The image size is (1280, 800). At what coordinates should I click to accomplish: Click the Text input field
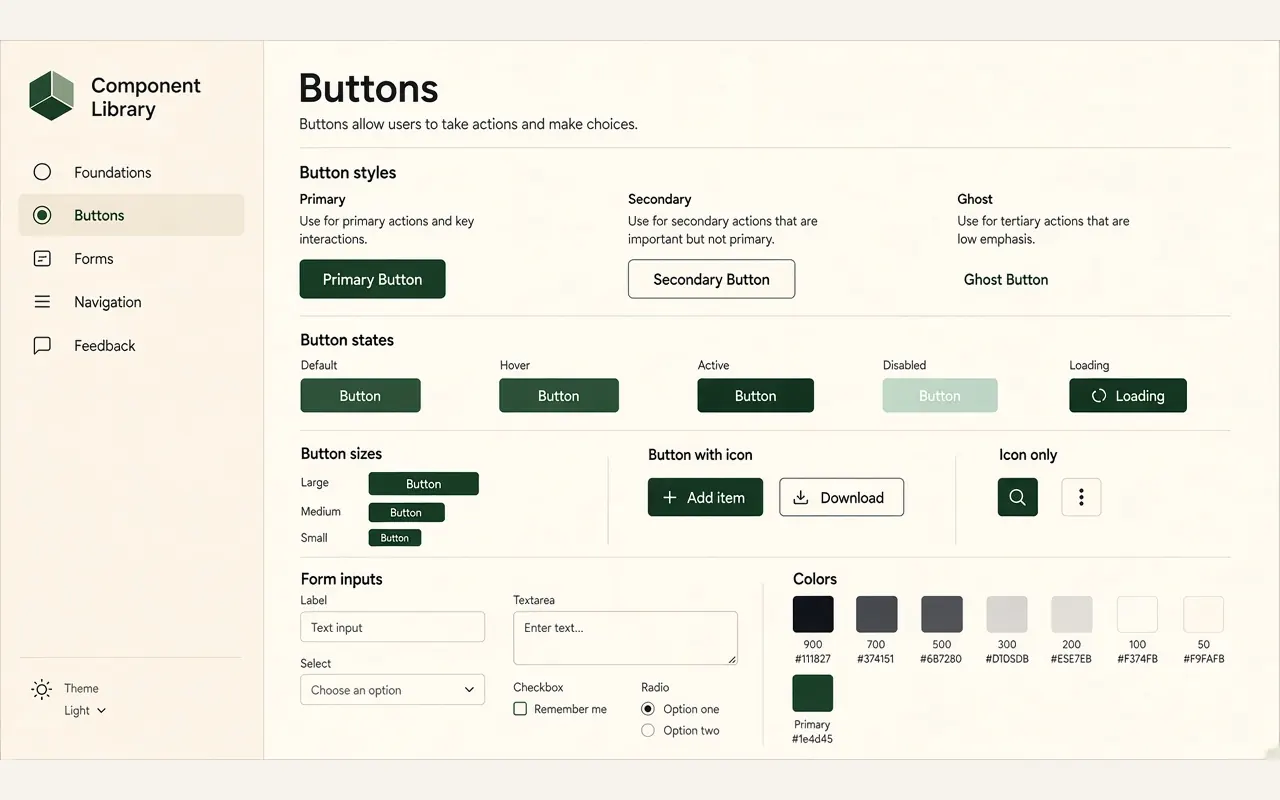coord(392,627)
